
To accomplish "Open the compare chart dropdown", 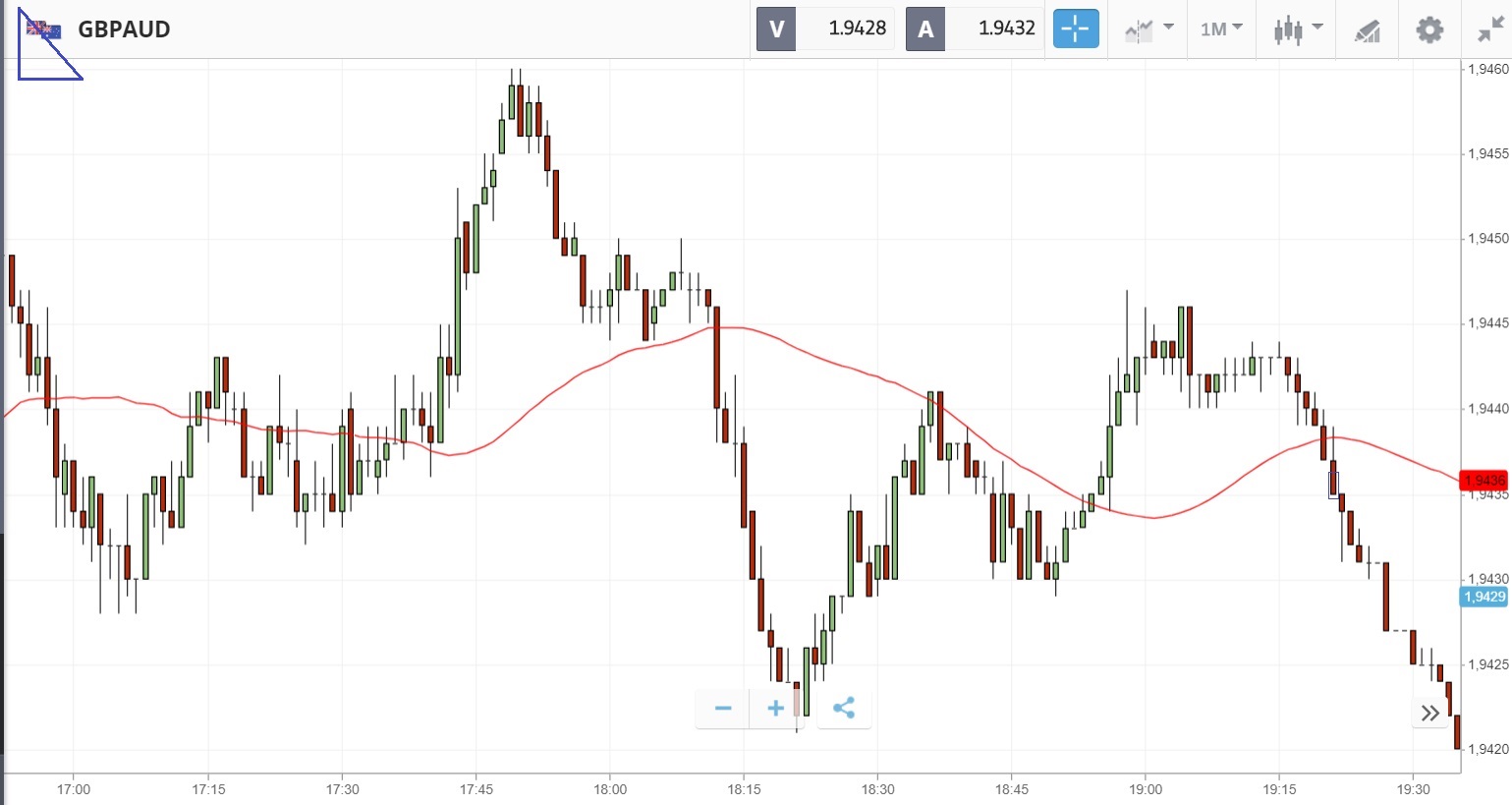I will tap(1148, 29).
